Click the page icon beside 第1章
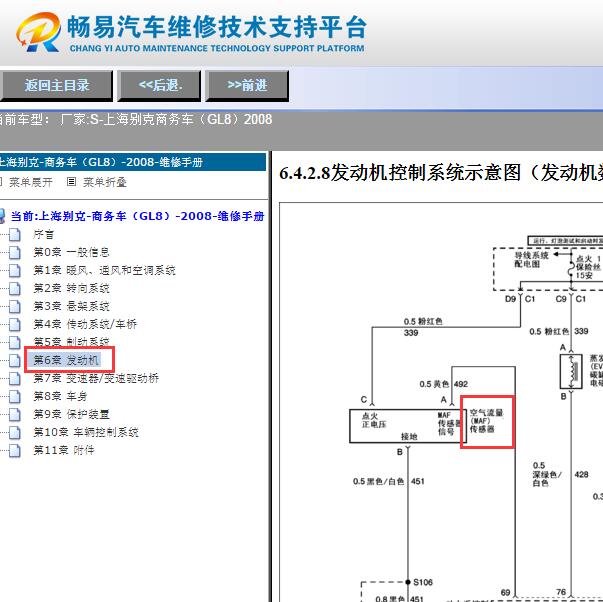Image resolution: width=603 pixels, height=602 pixels. [x=15, y=270]
